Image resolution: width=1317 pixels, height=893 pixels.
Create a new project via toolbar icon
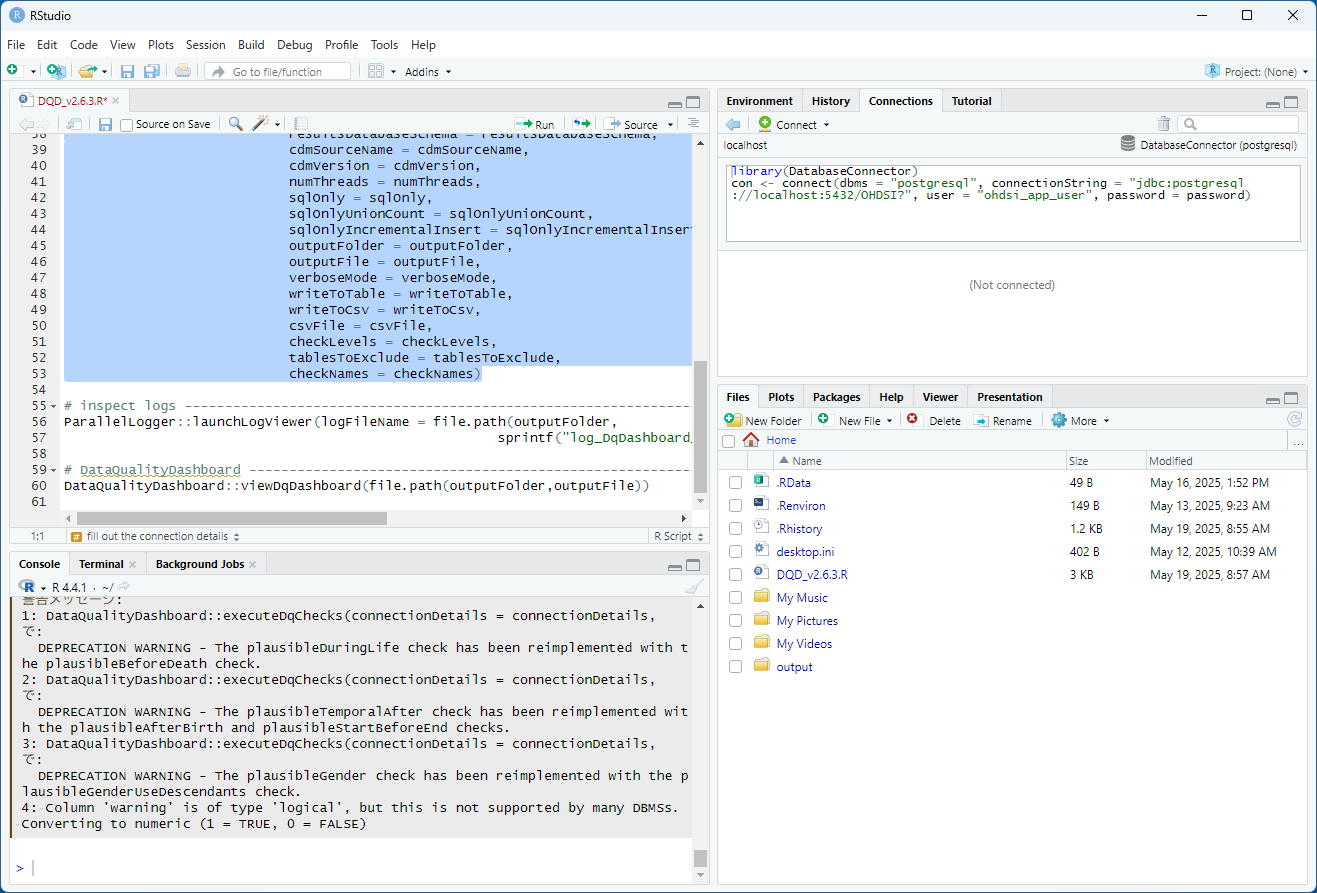(57, 71)
